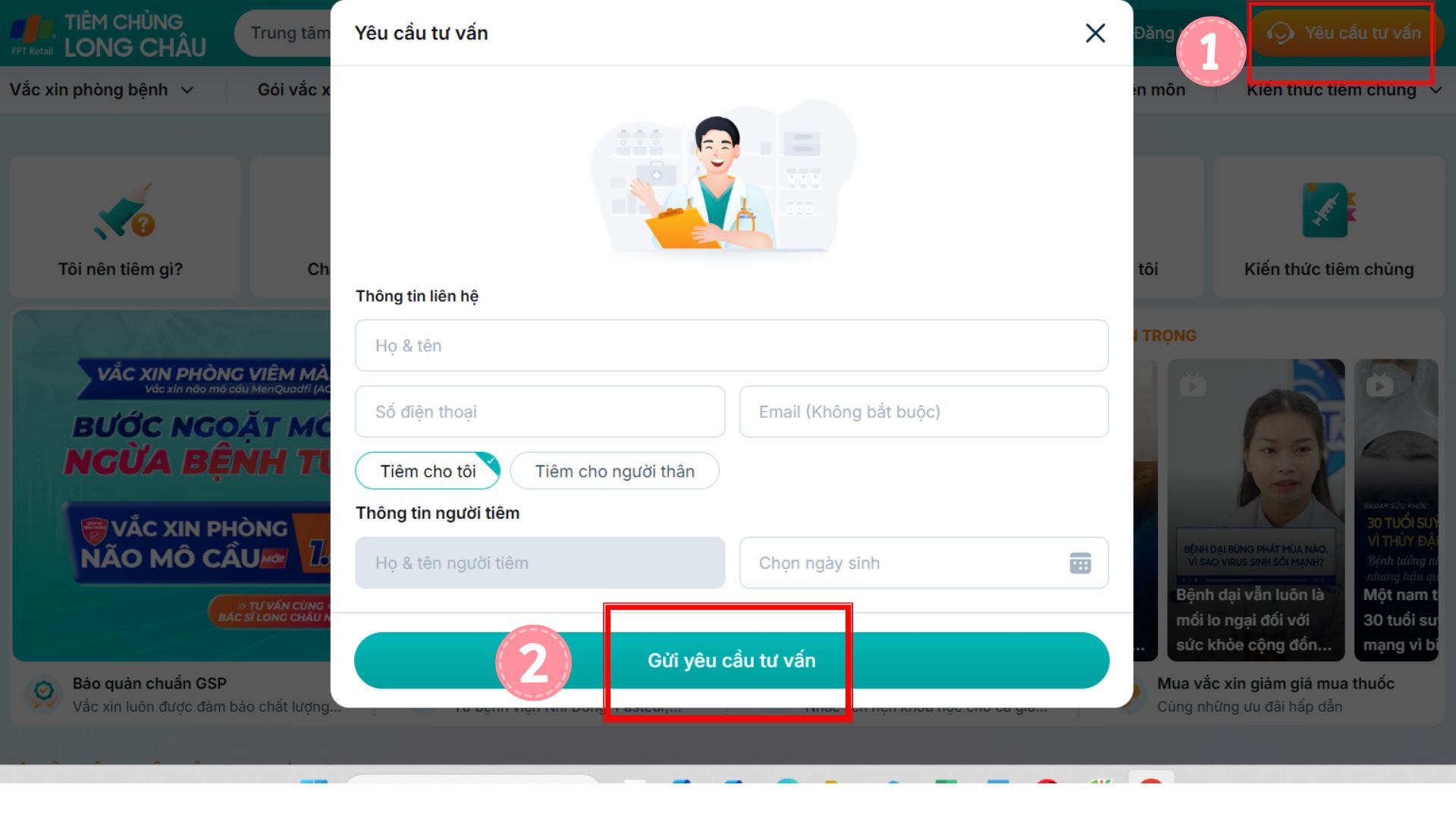Open Chọn ngày sinh date picker
1456x819 pixels.
click(924, 563)
